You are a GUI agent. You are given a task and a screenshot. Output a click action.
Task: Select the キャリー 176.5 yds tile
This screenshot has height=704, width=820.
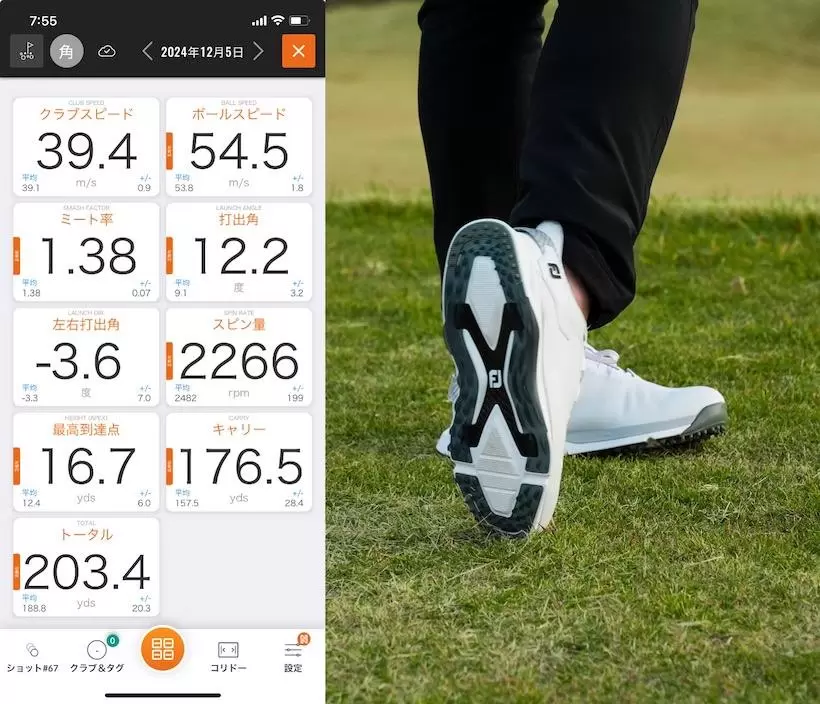239,462
